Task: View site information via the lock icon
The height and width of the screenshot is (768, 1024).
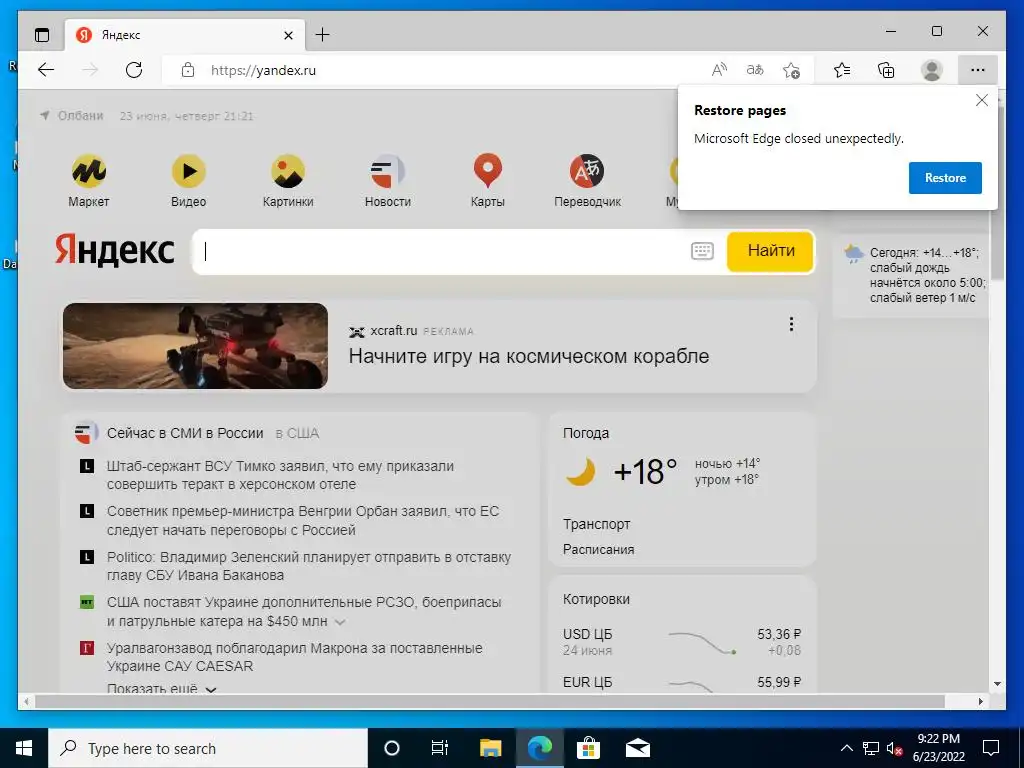Action: [x=188, y=70]
